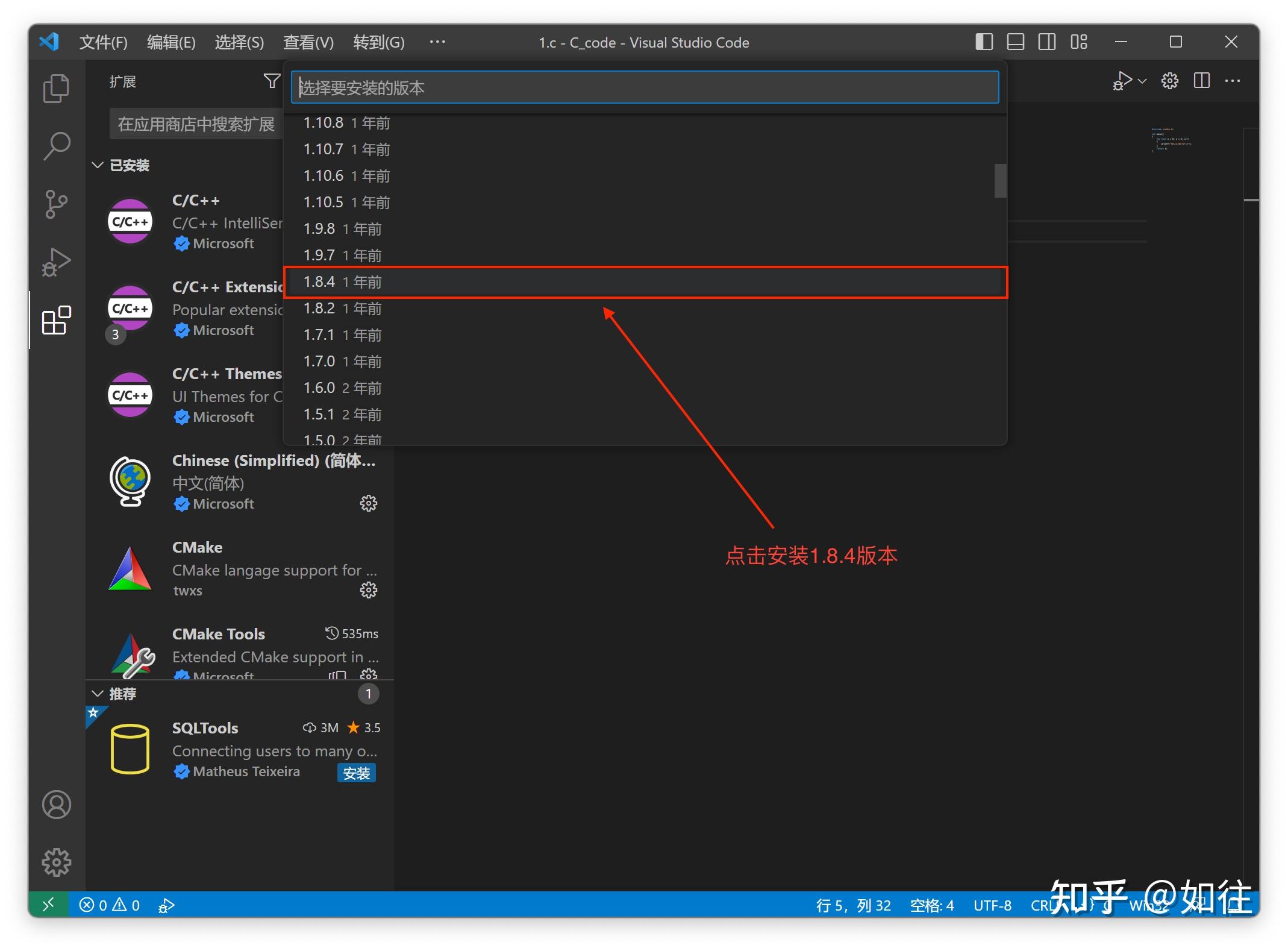Click the UTF-8 encoding in status bar
Viewport: 1288px width, 951px height.
[x=992, y=905]
